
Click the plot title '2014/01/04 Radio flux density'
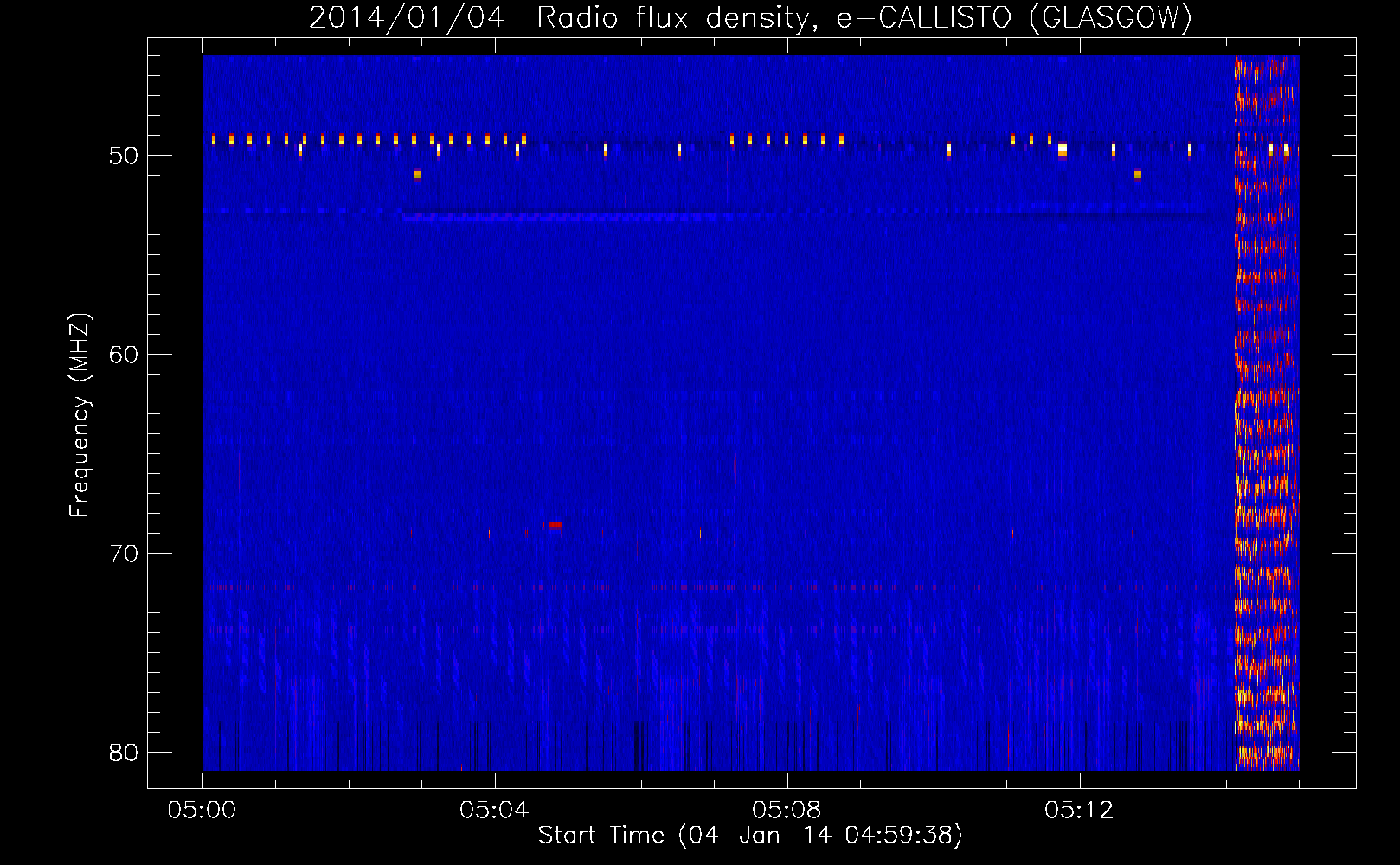559,17
